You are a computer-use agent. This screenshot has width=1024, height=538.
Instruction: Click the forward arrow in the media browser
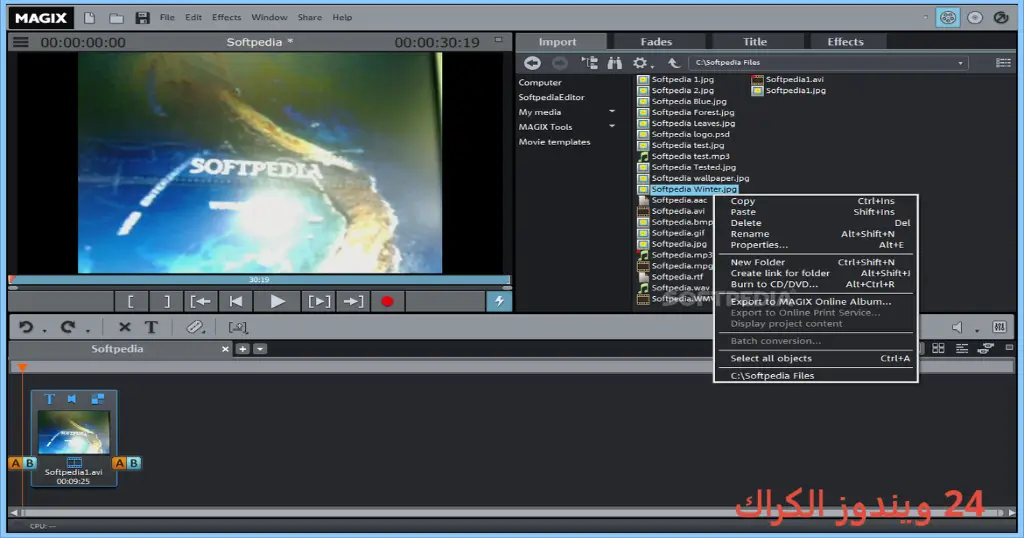pos(560,63)
